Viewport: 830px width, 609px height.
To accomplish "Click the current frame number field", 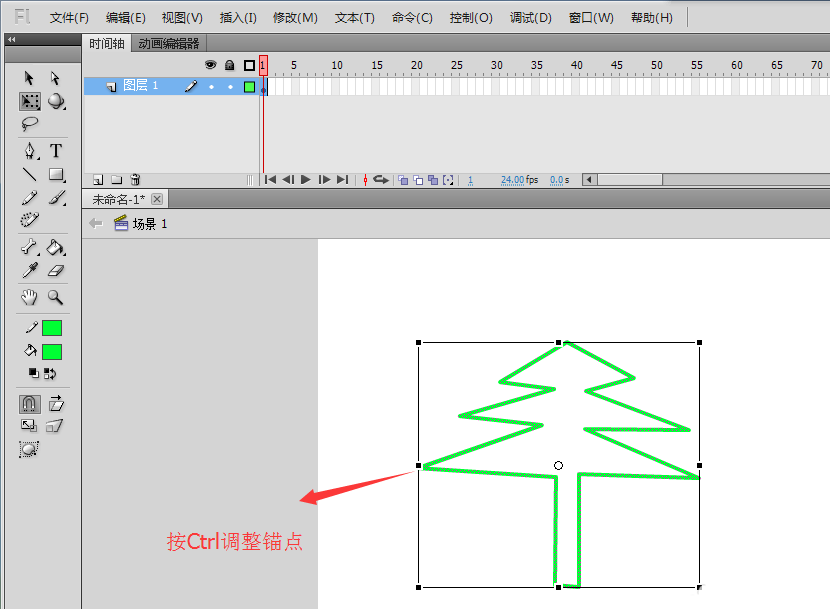I will tap(470, 180).
